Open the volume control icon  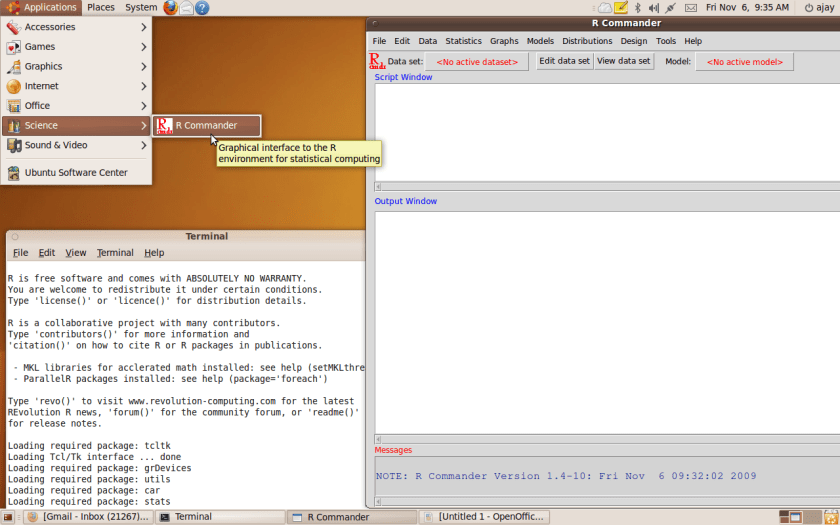point(654,8)
